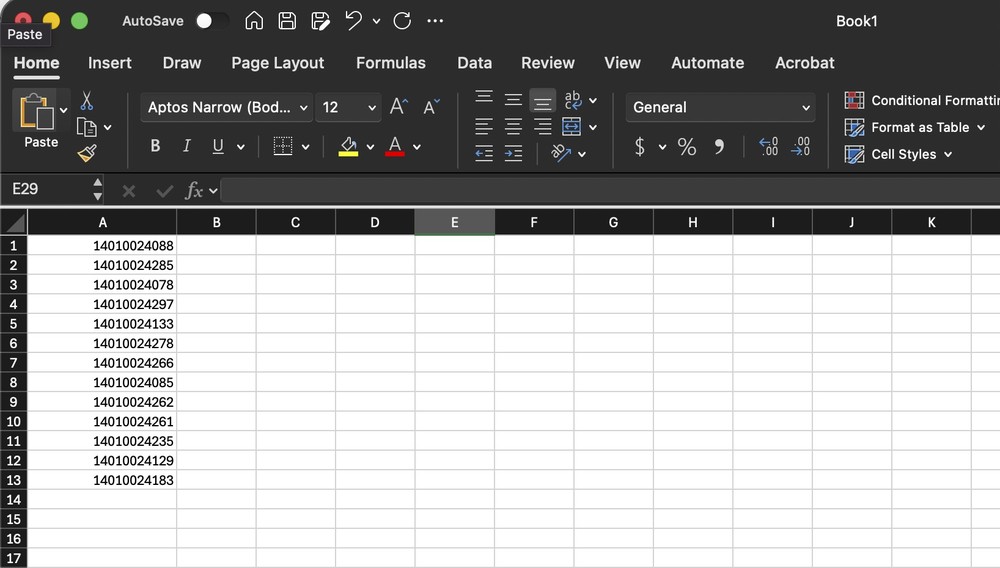Click the Undo arrow icon
1000x568 pixels.
tap(352, 21)
